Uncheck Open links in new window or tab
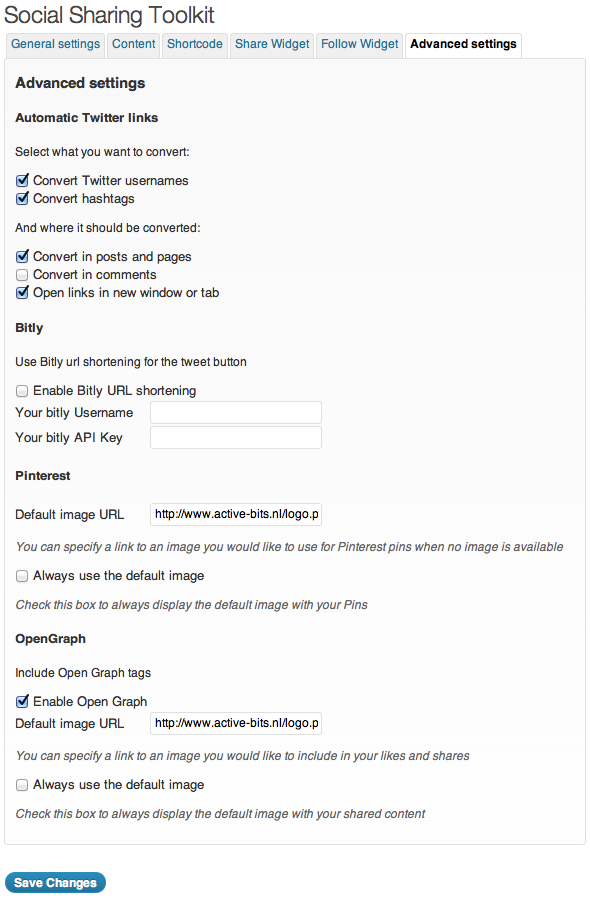Viewport: 590px width, 900px height. (22, 293)
